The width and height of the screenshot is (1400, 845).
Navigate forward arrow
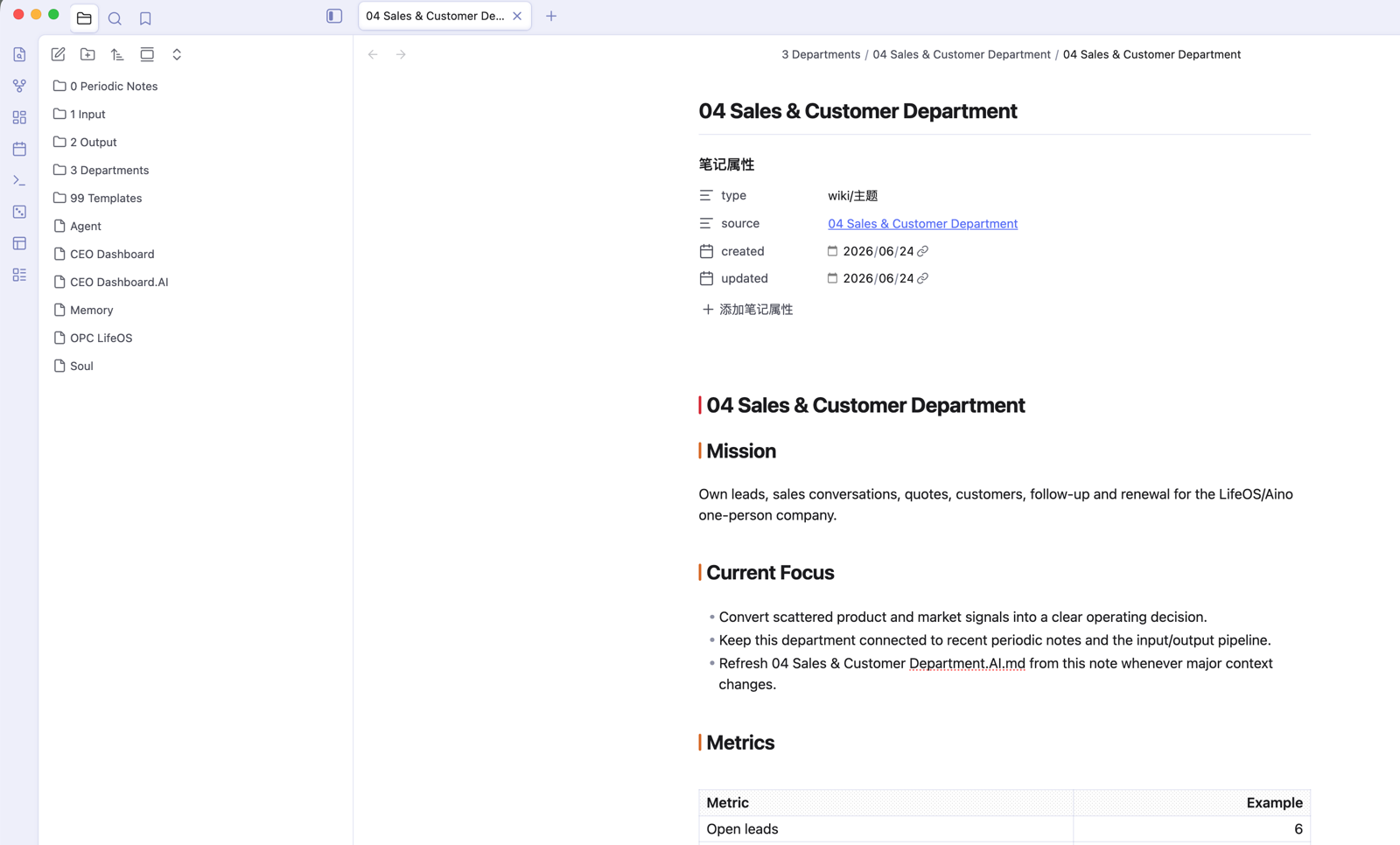click(x=401, y=54)
